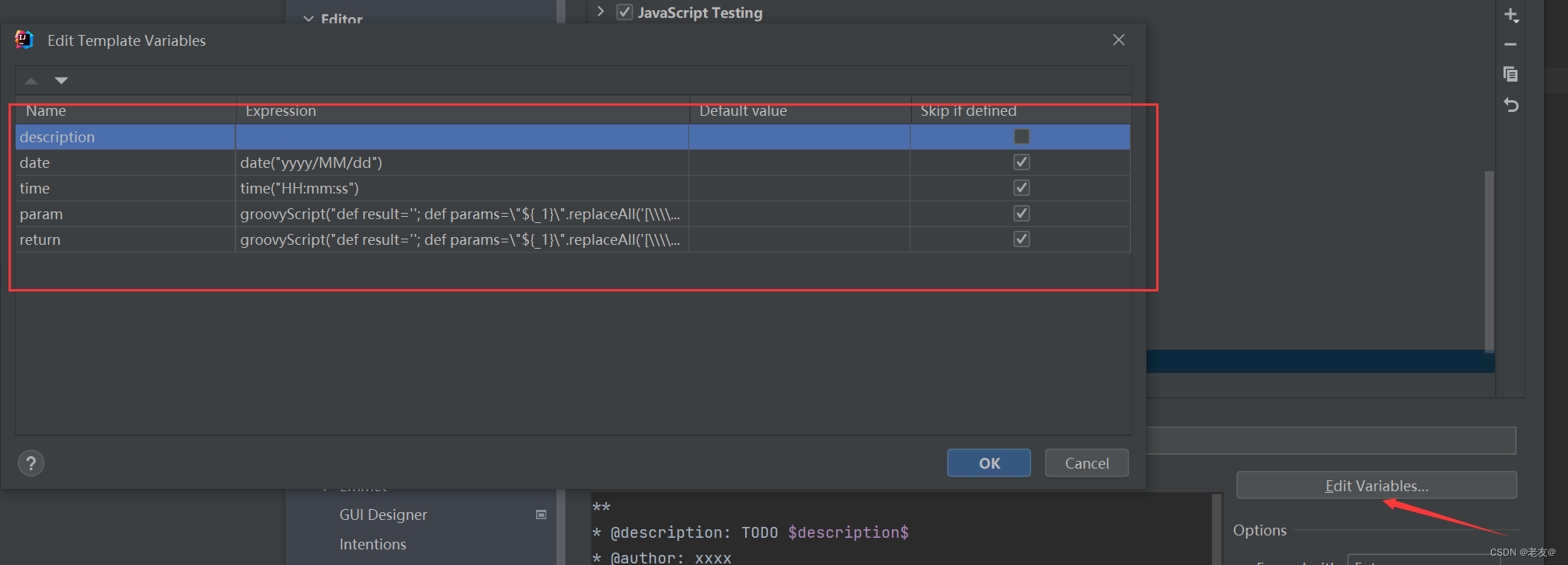Select the return variable name
The height and width of the screenshot is (565, 1568).
pos(40,239)
